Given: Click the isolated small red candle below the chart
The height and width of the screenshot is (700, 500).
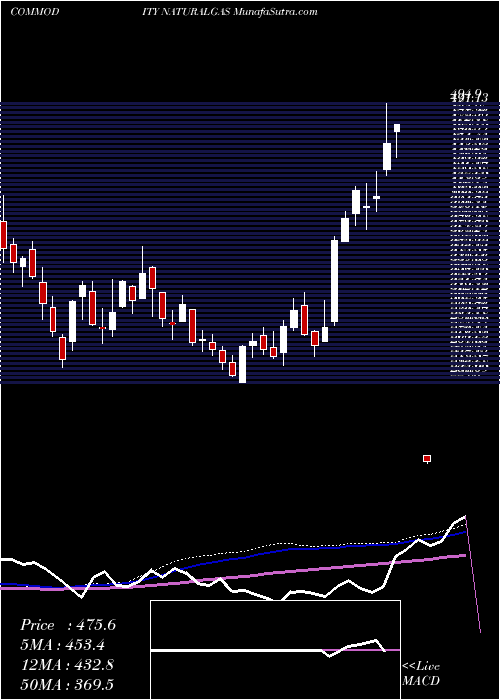Looking at the screenshot, I should pos(427,458).
